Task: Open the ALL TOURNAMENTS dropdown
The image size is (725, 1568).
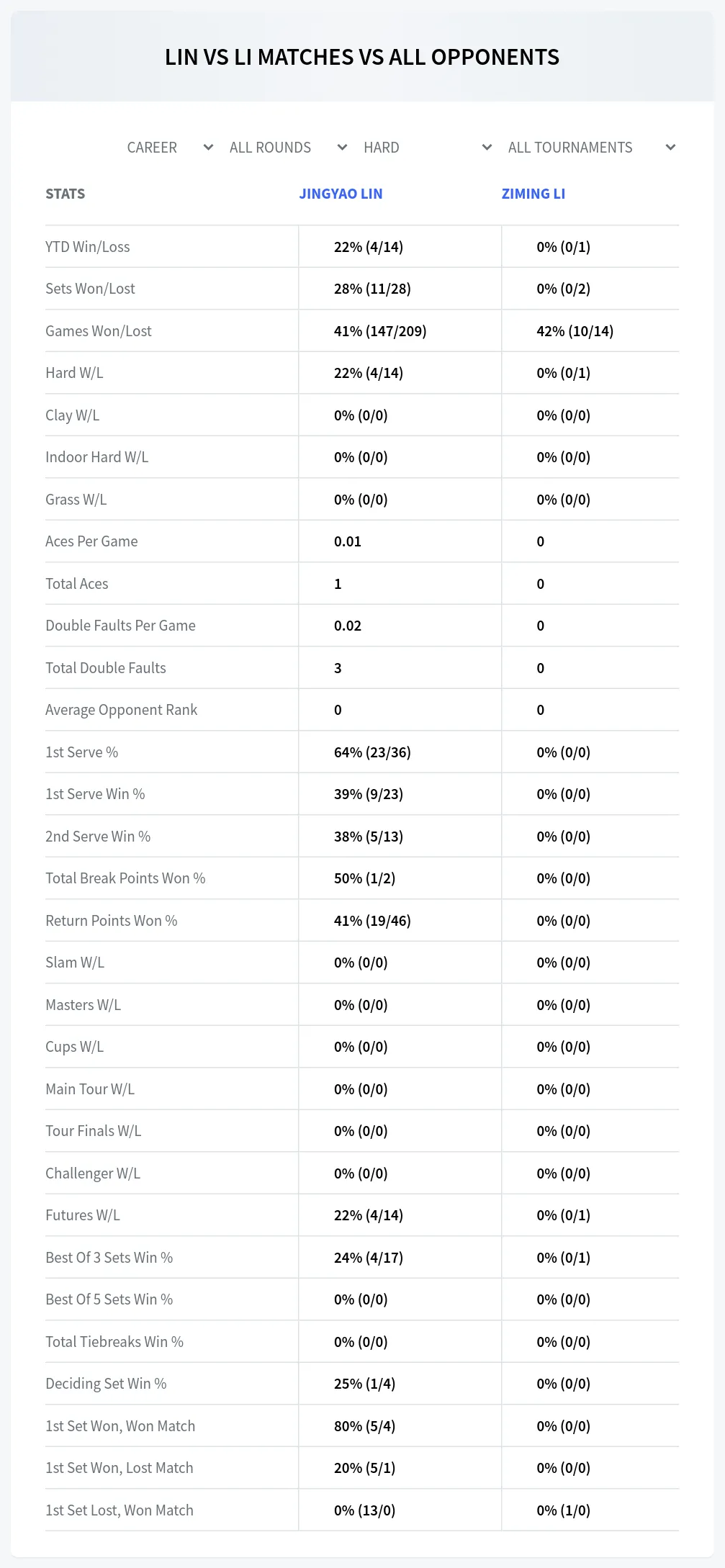Action: 592,148
